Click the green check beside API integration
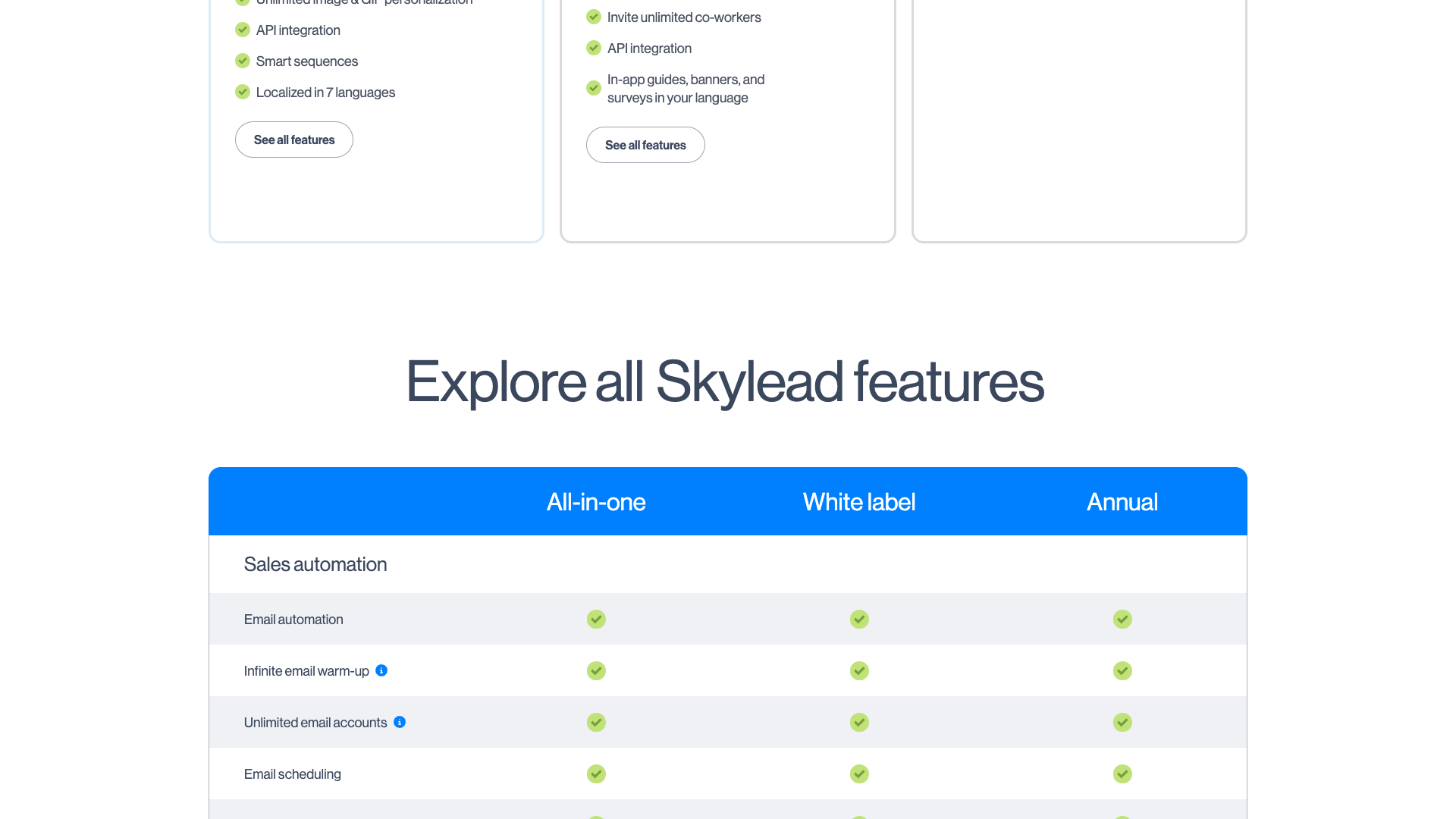 pyautogui.click(x=243, y=30)
